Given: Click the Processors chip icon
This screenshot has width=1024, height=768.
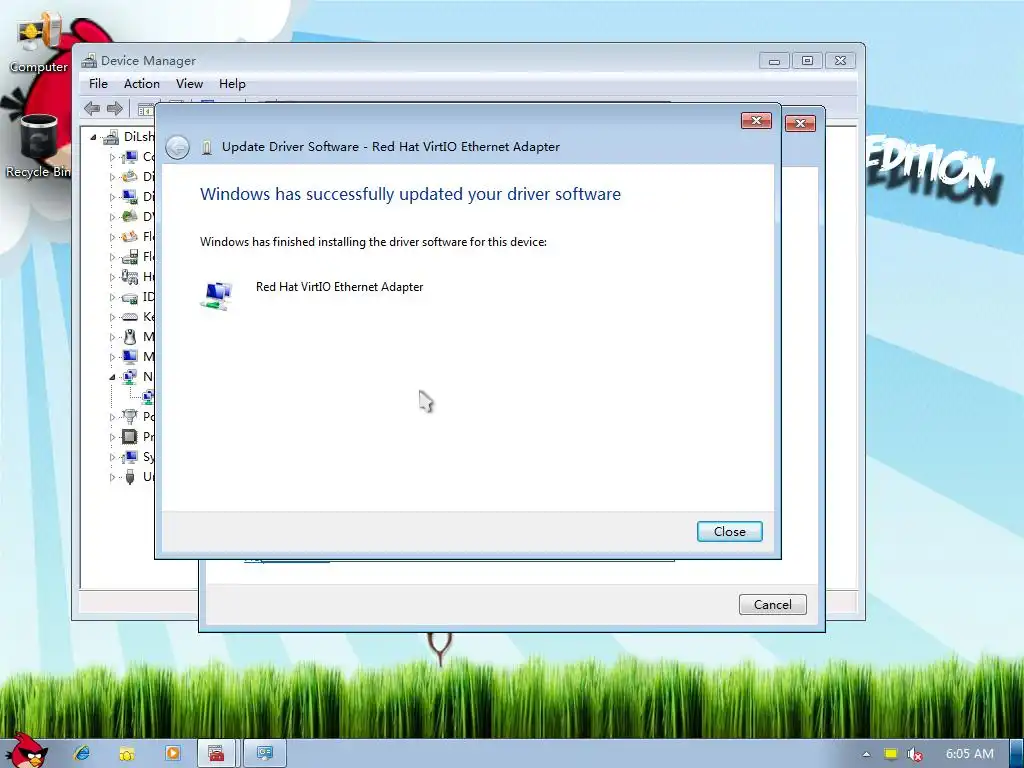Looking at the screenshot, I should (130, 436).
